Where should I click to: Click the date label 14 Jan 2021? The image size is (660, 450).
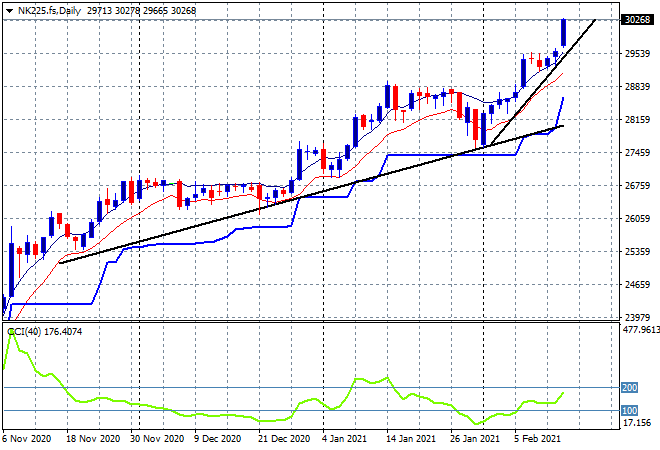point(411,439)
